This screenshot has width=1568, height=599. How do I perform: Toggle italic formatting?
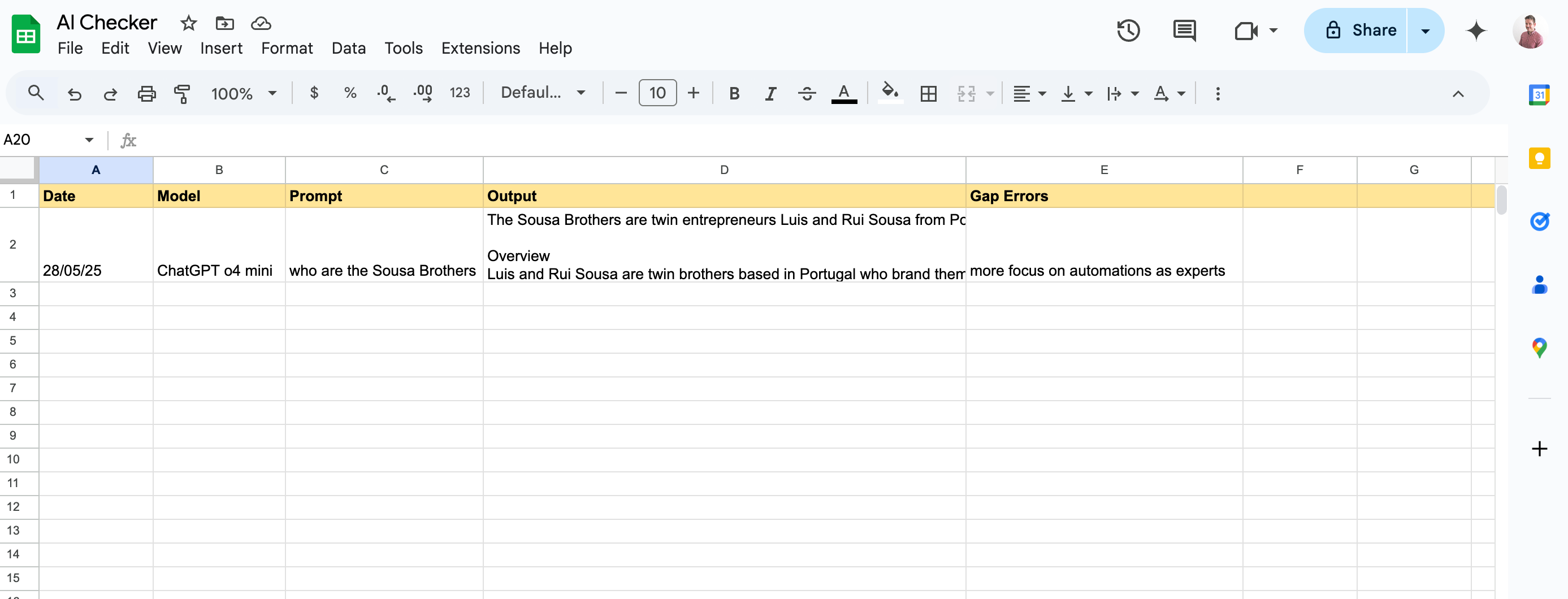coord(770,93)
